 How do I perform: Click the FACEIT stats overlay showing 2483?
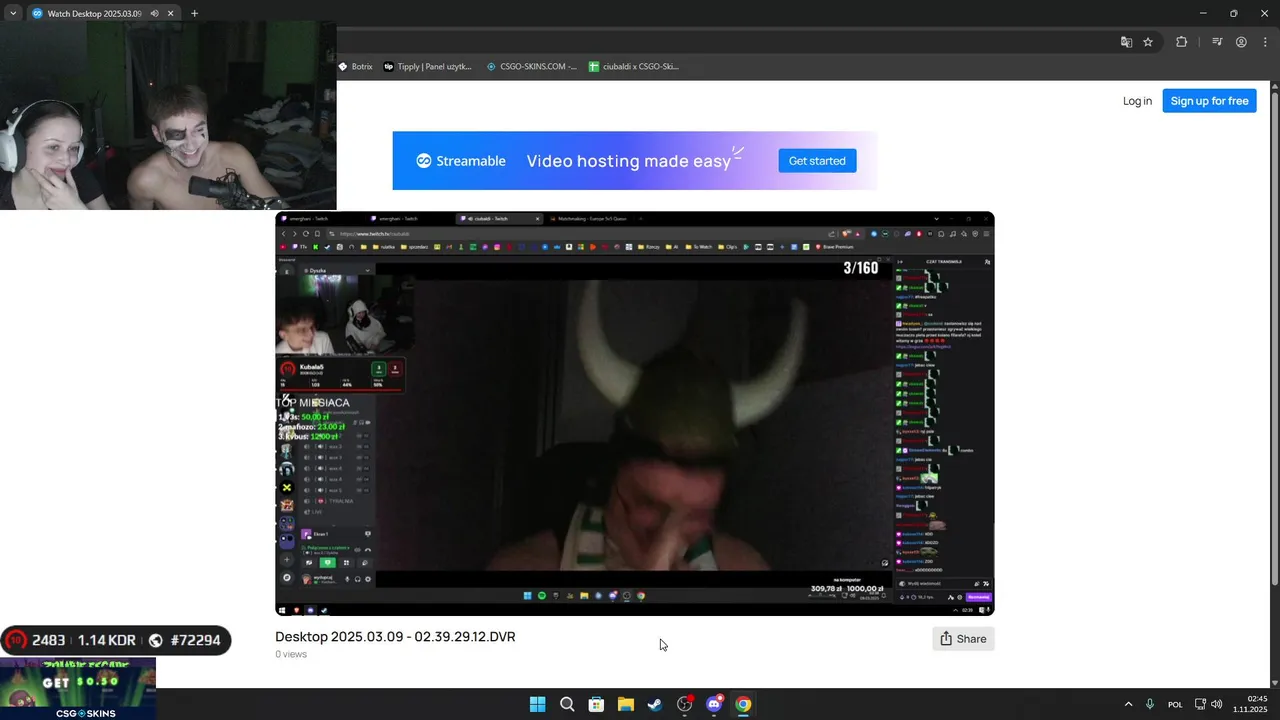click(x=116, y=641)
